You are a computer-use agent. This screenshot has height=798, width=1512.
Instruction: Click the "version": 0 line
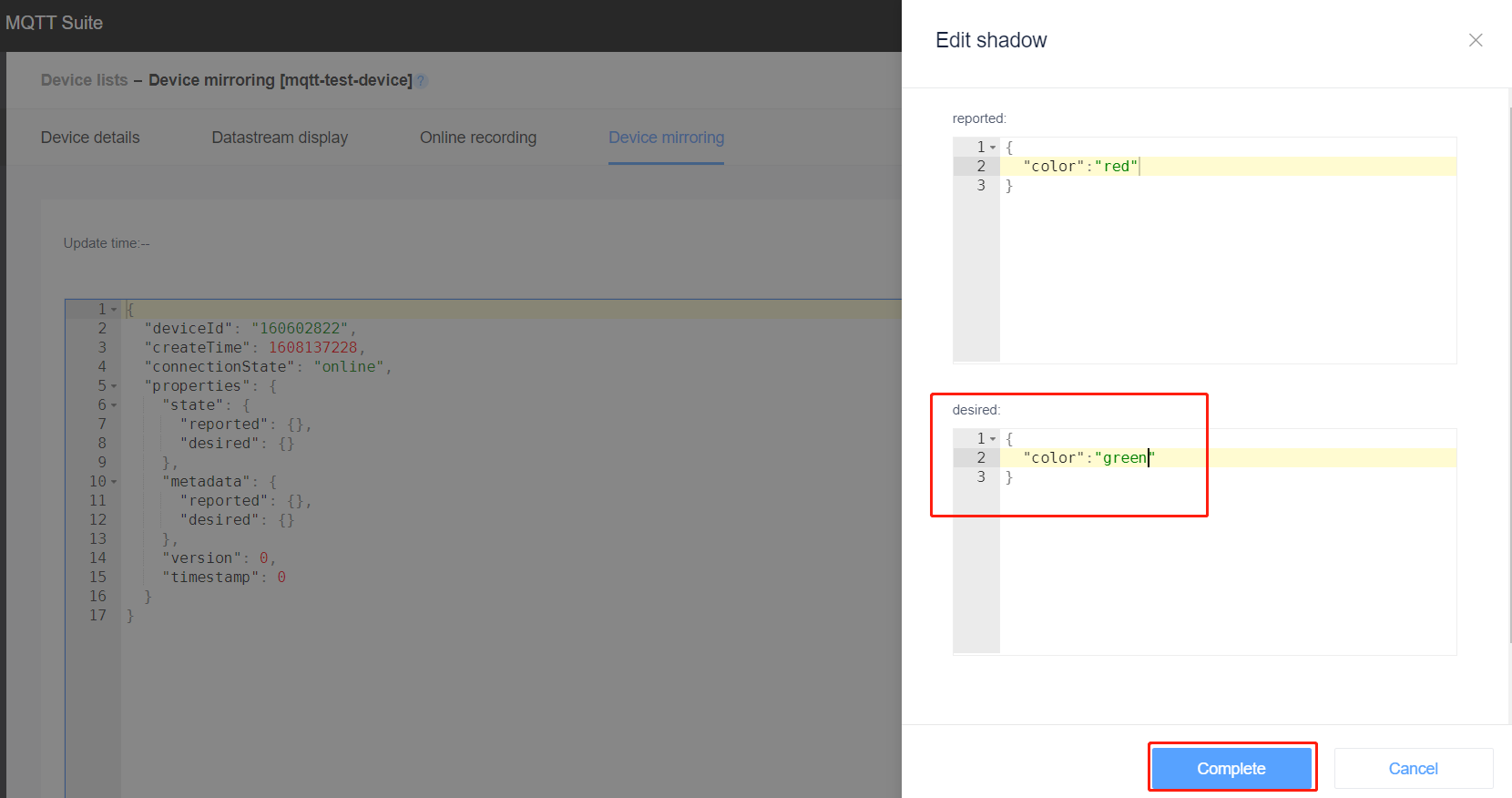click(x=219, y=558)
